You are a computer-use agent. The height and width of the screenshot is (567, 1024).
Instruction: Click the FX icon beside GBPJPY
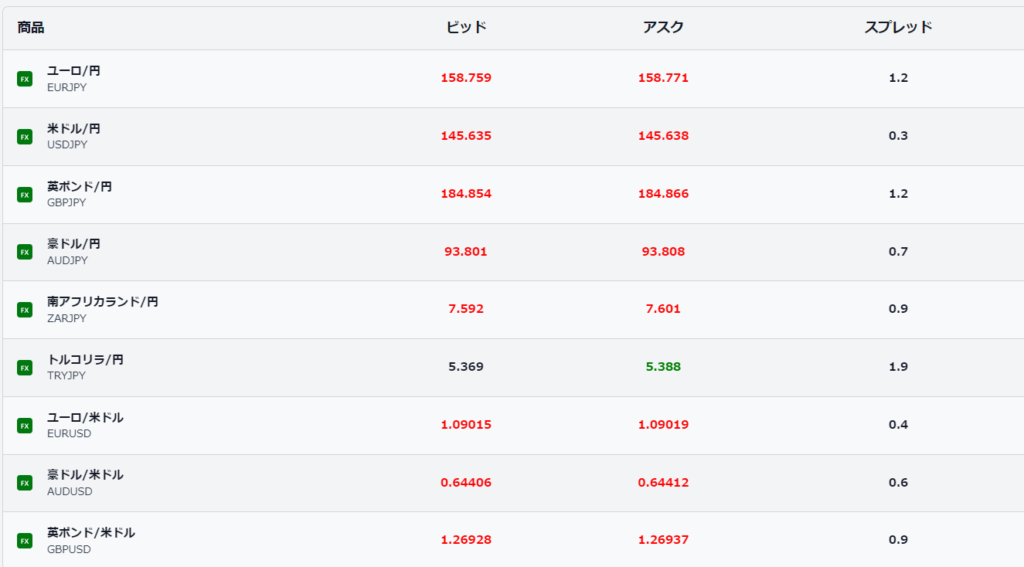click(25, 195)
